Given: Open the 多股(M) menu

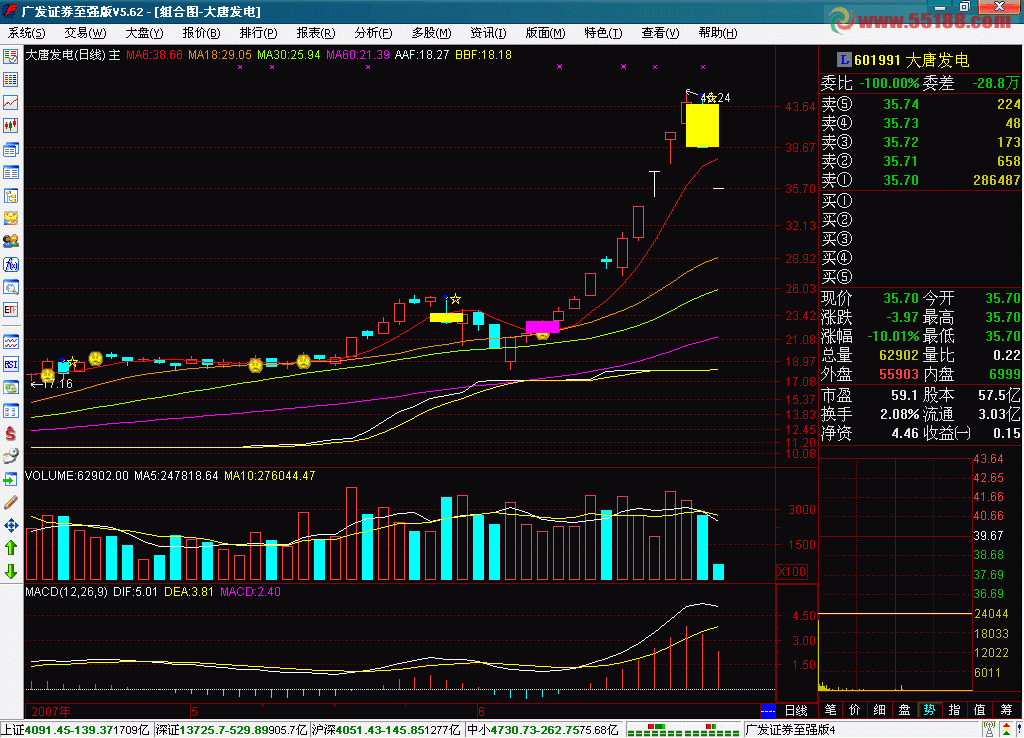Looking at the screenshot, I should (431, 33).
